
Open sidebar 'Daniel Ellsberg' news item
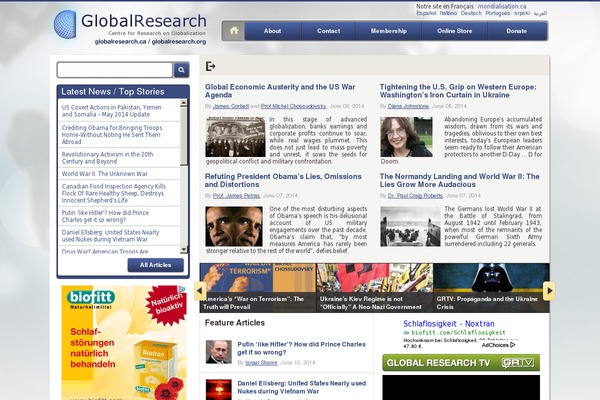coord(110,236)
